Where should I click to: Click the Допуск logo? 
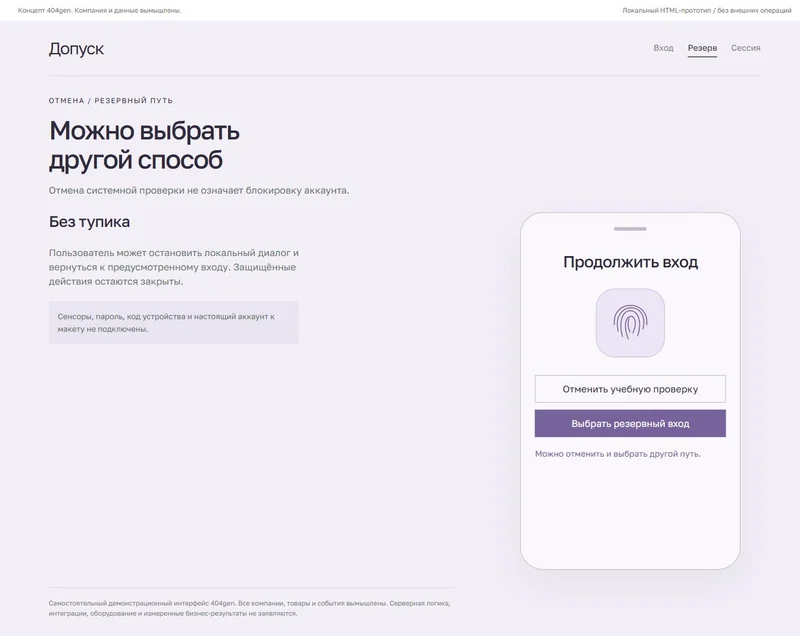[x=77, y=49]
